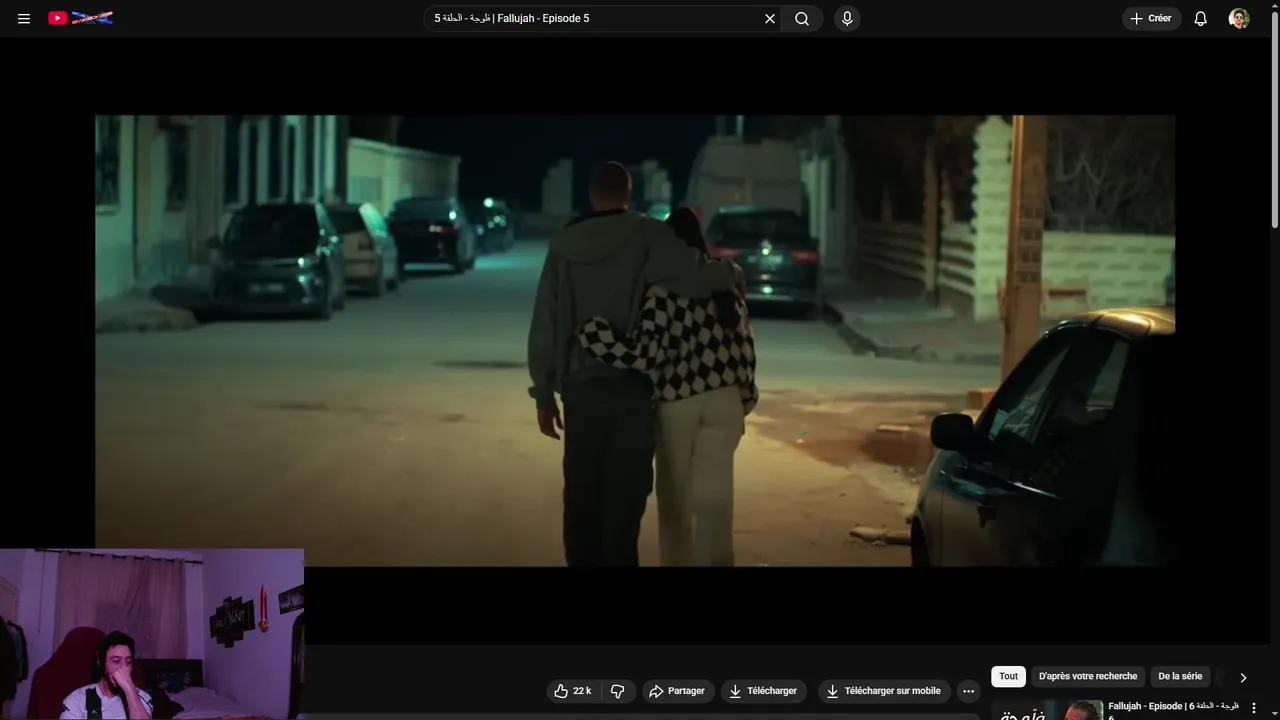Click Télécharger sur mobile button
Image resolution: width=1280 pixels, height=720 pixels.
pyautogui.click(x=884, y=691)
